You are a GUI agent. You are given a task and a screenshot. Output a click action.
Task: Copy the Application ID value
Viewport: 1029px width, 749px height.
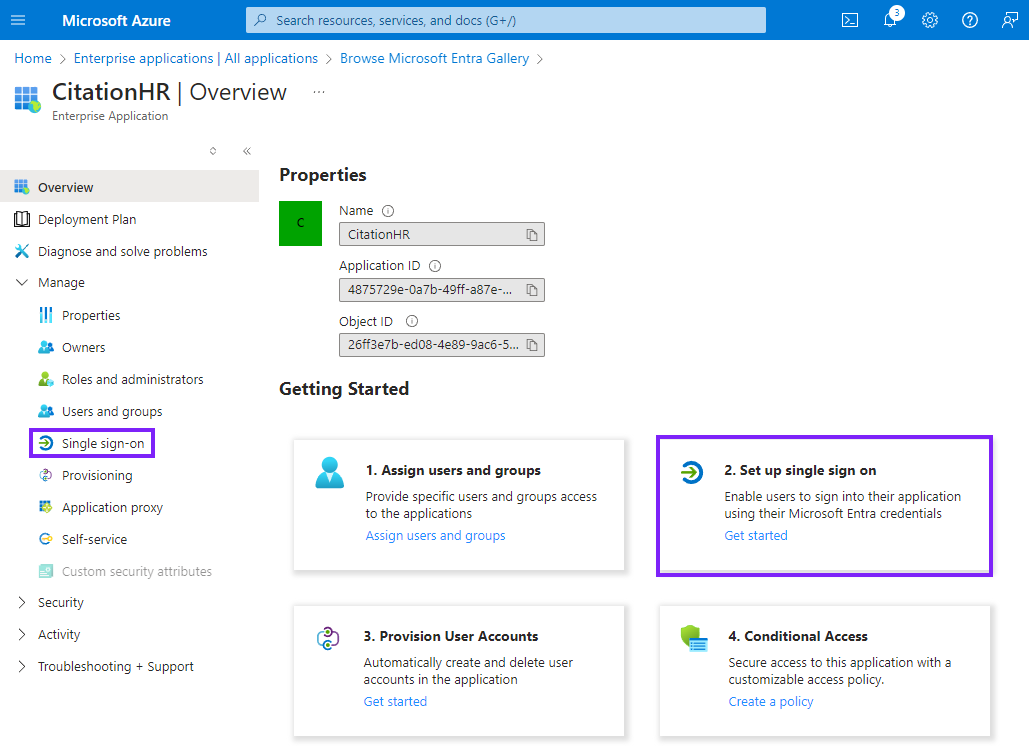[x=534, y=289]
